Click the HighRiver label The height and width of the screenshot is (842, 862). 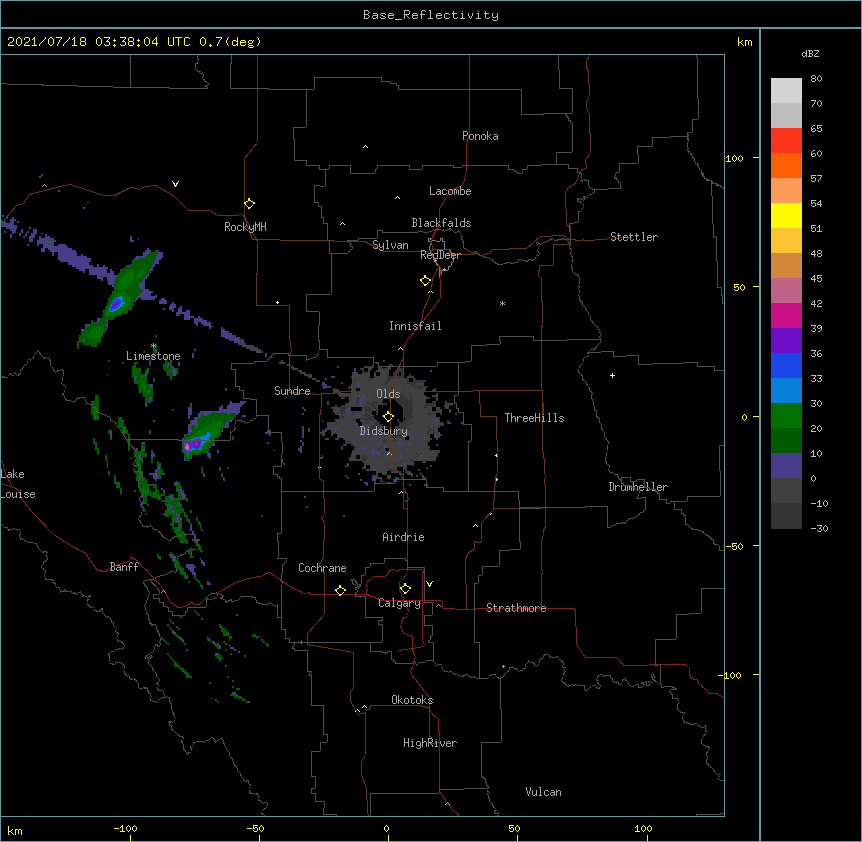tap(430, 743)
